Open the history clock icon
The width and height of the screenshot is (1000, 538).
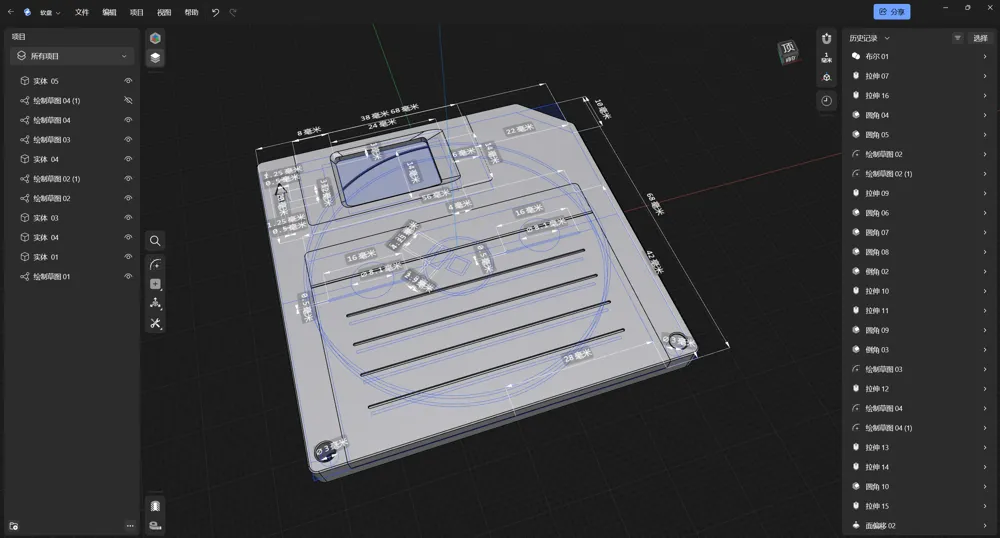coord(826,101)
